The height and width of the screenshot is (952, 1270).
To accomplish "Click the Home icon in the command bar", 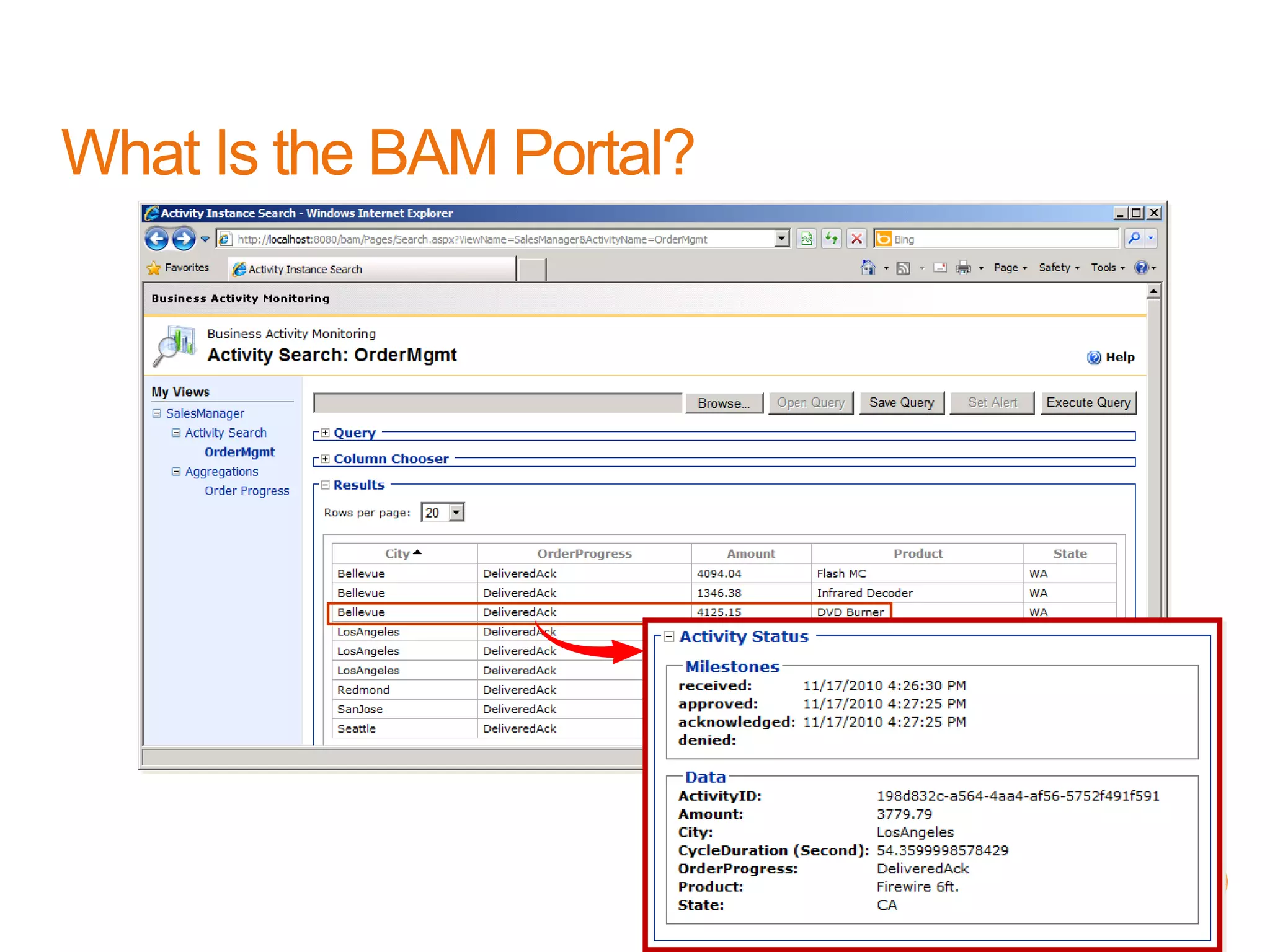I will coord(868,268).
